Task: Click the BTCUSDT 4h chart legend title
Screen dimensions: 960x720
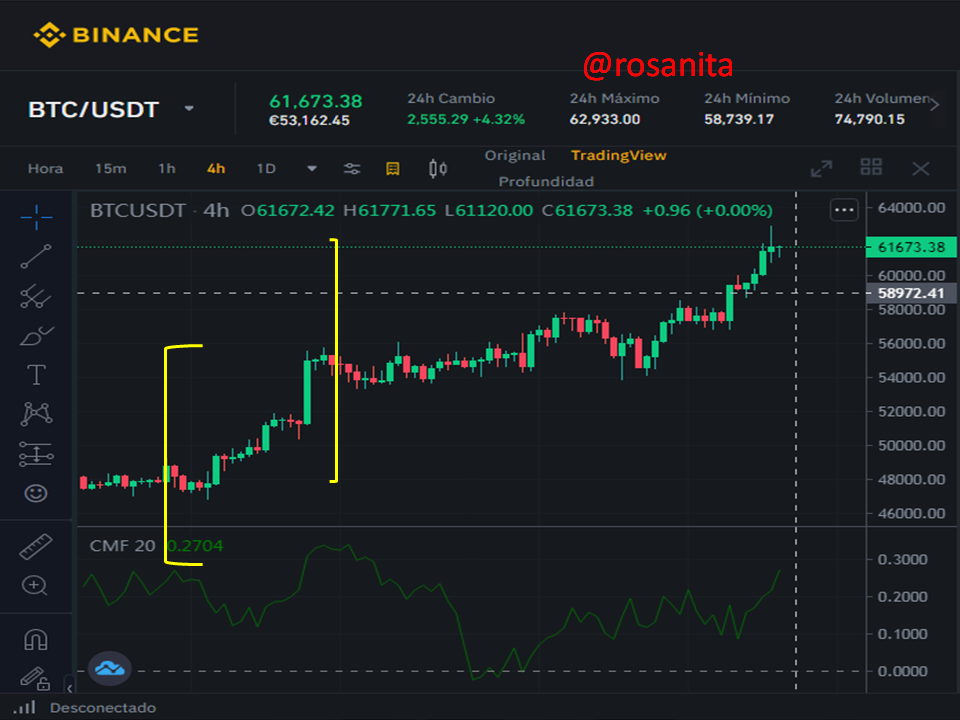Action: click(159, 211)
